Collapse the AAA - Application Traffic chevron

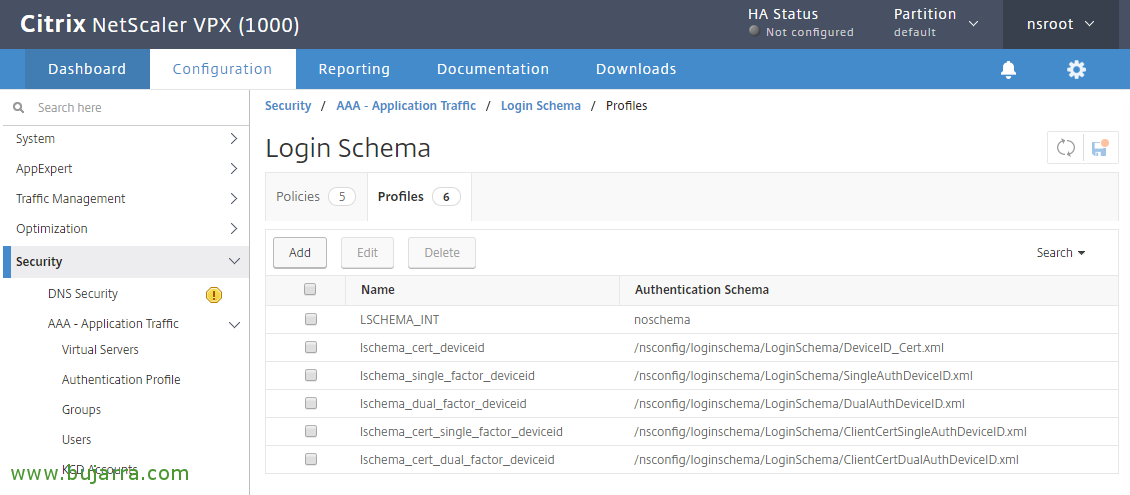click(x=234, y=324)
